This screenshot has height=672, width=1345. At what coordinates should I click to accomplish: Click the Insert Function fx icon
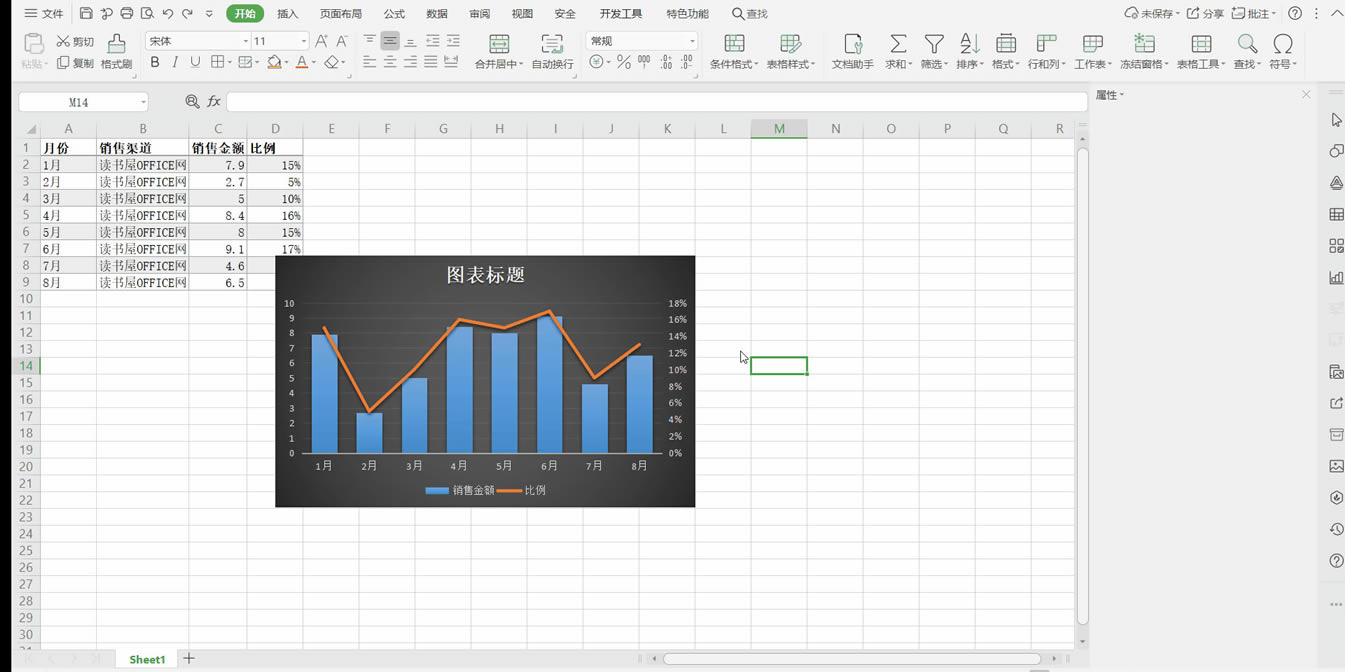pyautogui.click(x=214, y=102)
